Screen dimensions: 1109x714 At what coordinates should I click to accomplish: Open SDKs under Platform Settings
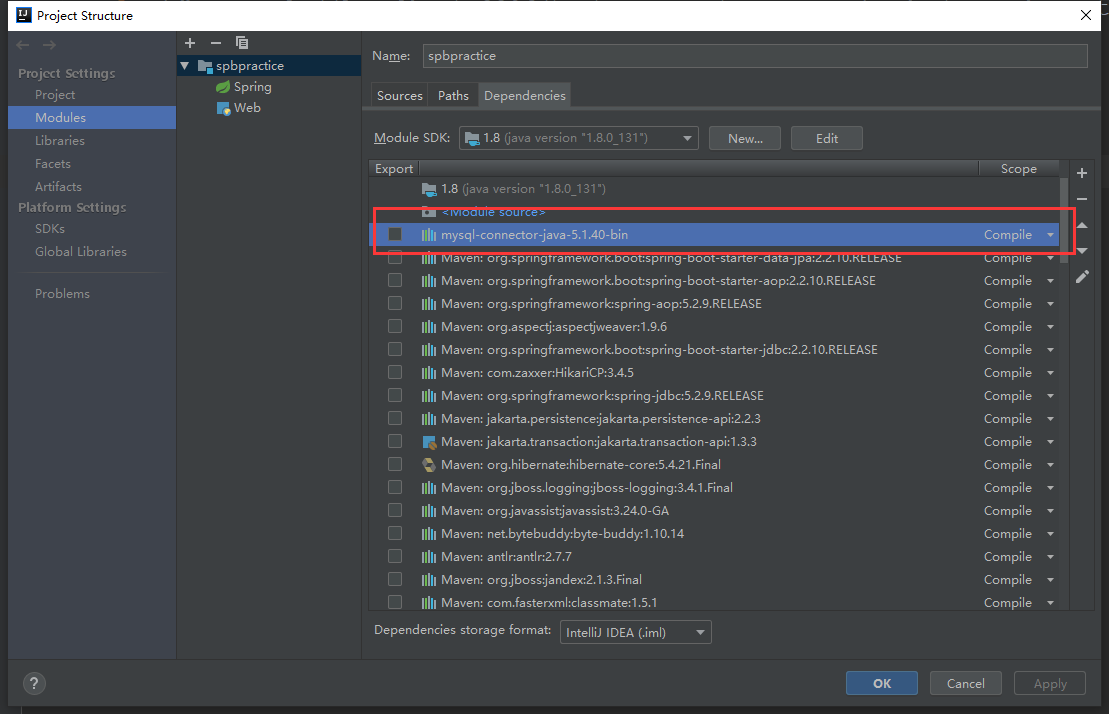pos(50,229)
